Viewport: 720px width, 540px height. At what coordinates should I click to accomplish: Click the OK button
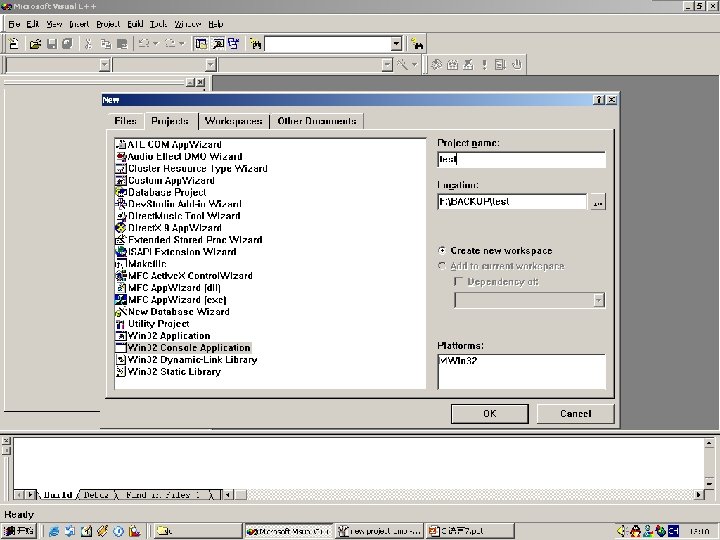pyautogui.click(x=489, y=414)
